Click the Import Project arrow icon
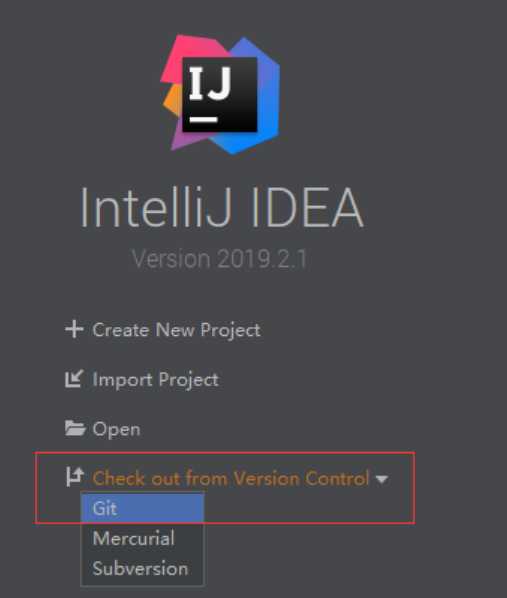The width and height of the screenshot is (507, 598). [74, 379]
